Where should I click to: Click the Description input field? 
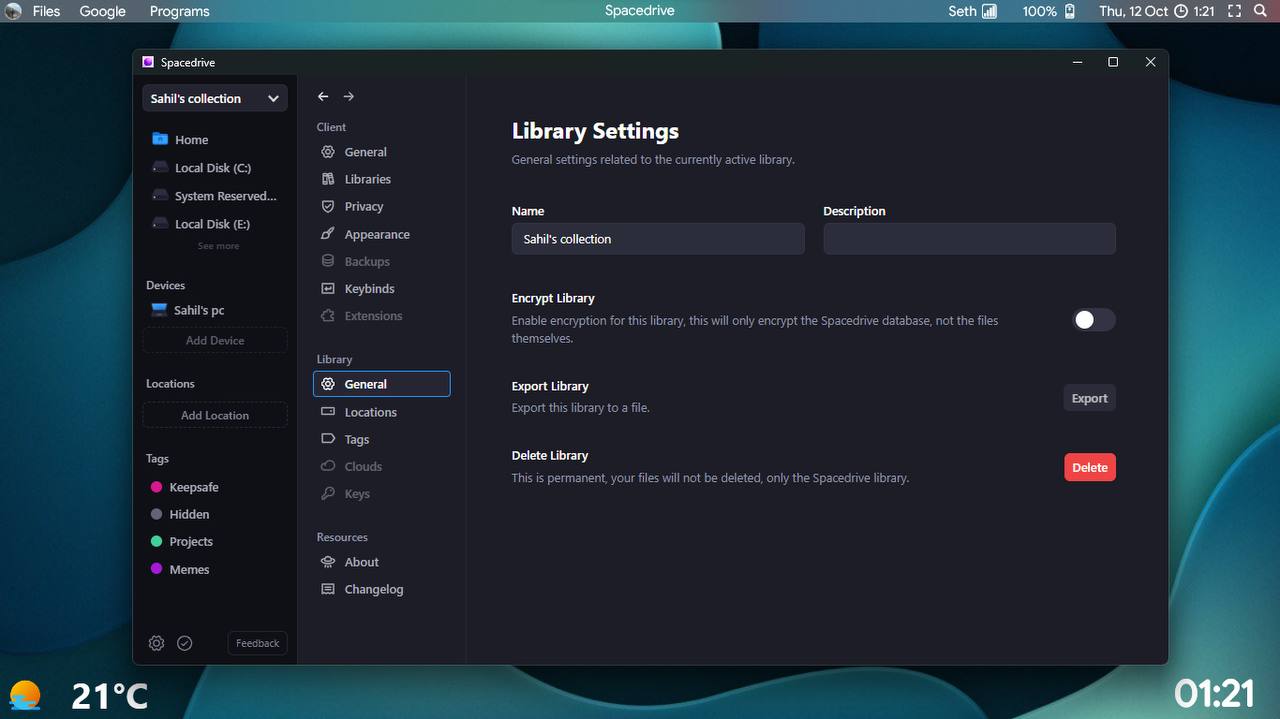tap(968, 239)
